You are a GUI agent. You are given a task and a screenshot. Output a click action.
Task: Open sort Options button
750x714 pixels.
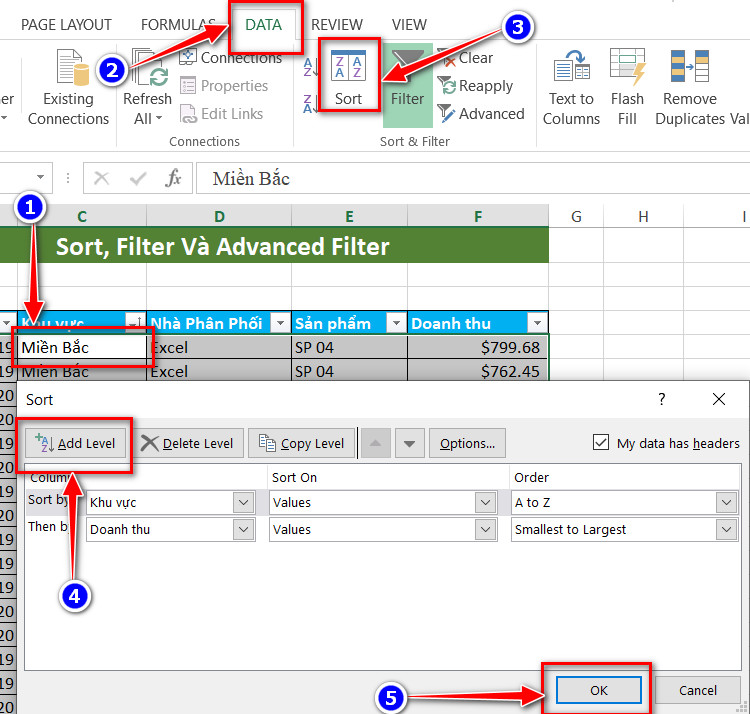tap(467, 443)
